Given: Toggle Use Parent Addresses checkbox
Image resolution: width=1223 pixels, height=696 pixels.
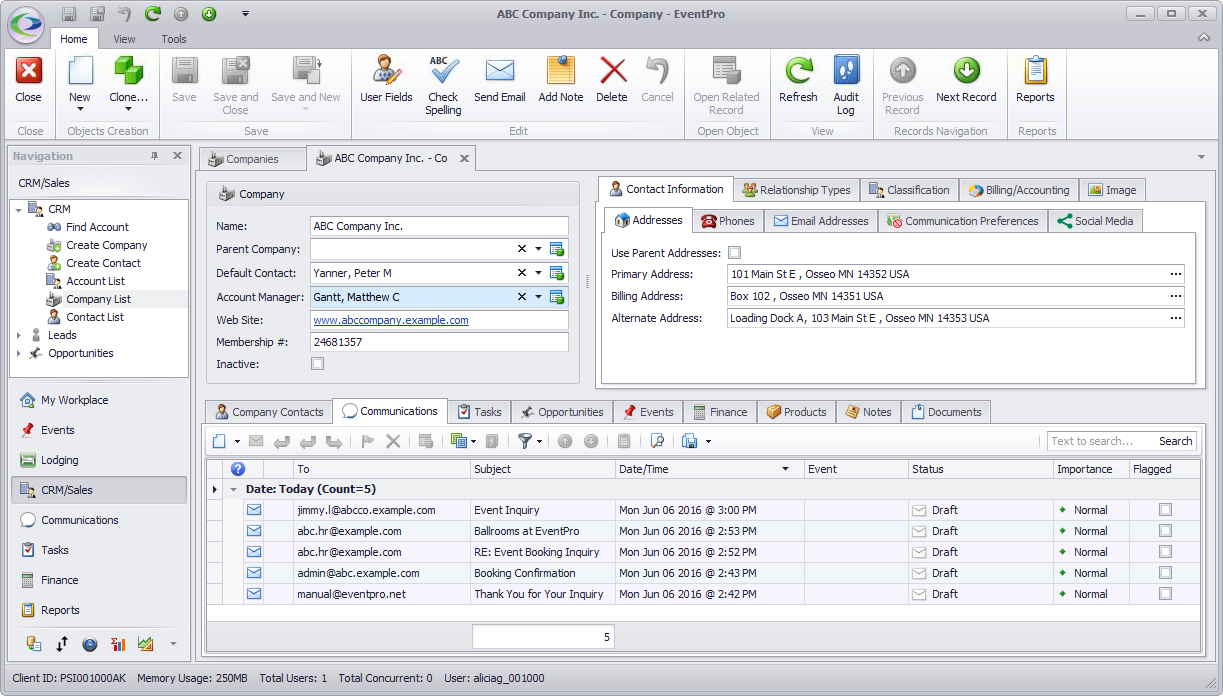Looking at the screenshot, I should tap(735, 253).
